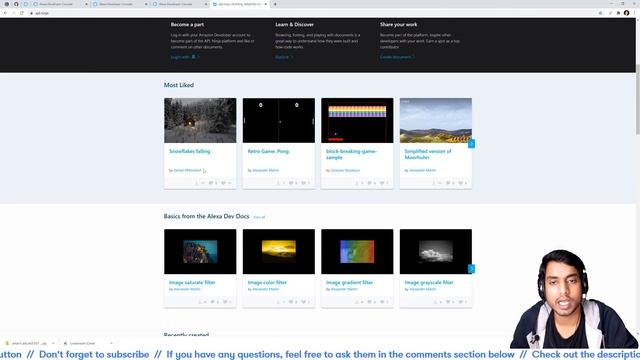Close the first Alexa Developer Console tab
Screen dimensions: 640x360
tap(86, 4)
